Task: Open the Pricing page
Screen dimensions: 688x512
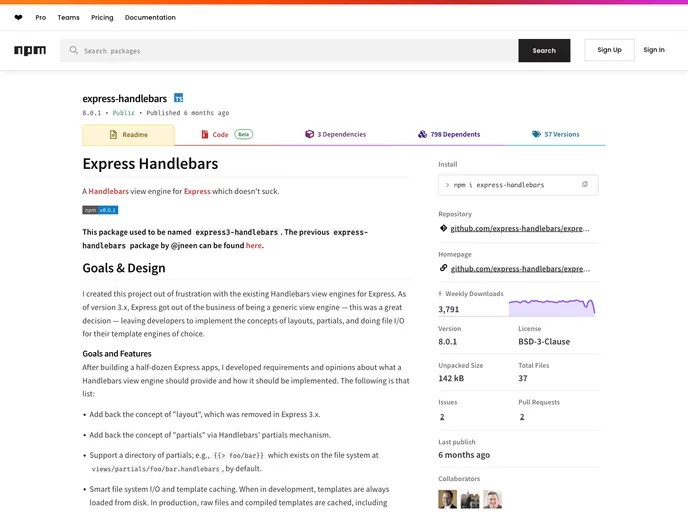Action: 102,18
